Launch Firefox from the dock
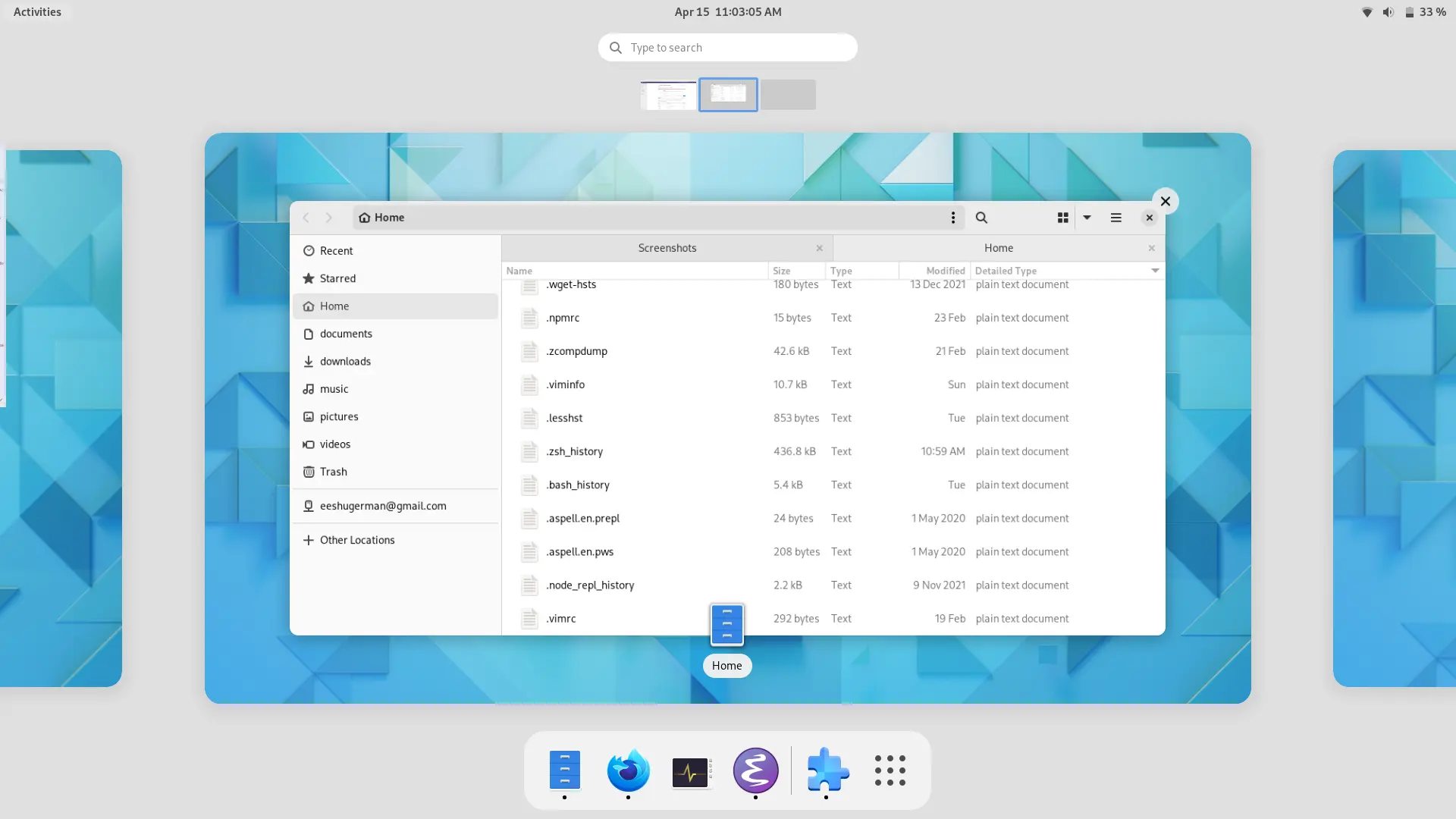Screen dimensions: 1456x819 [628, 771]
